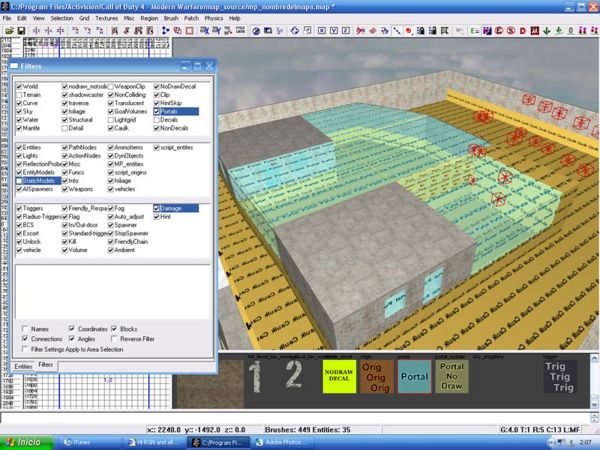
Task: Select the Filters tab
Action: [46, 365]
